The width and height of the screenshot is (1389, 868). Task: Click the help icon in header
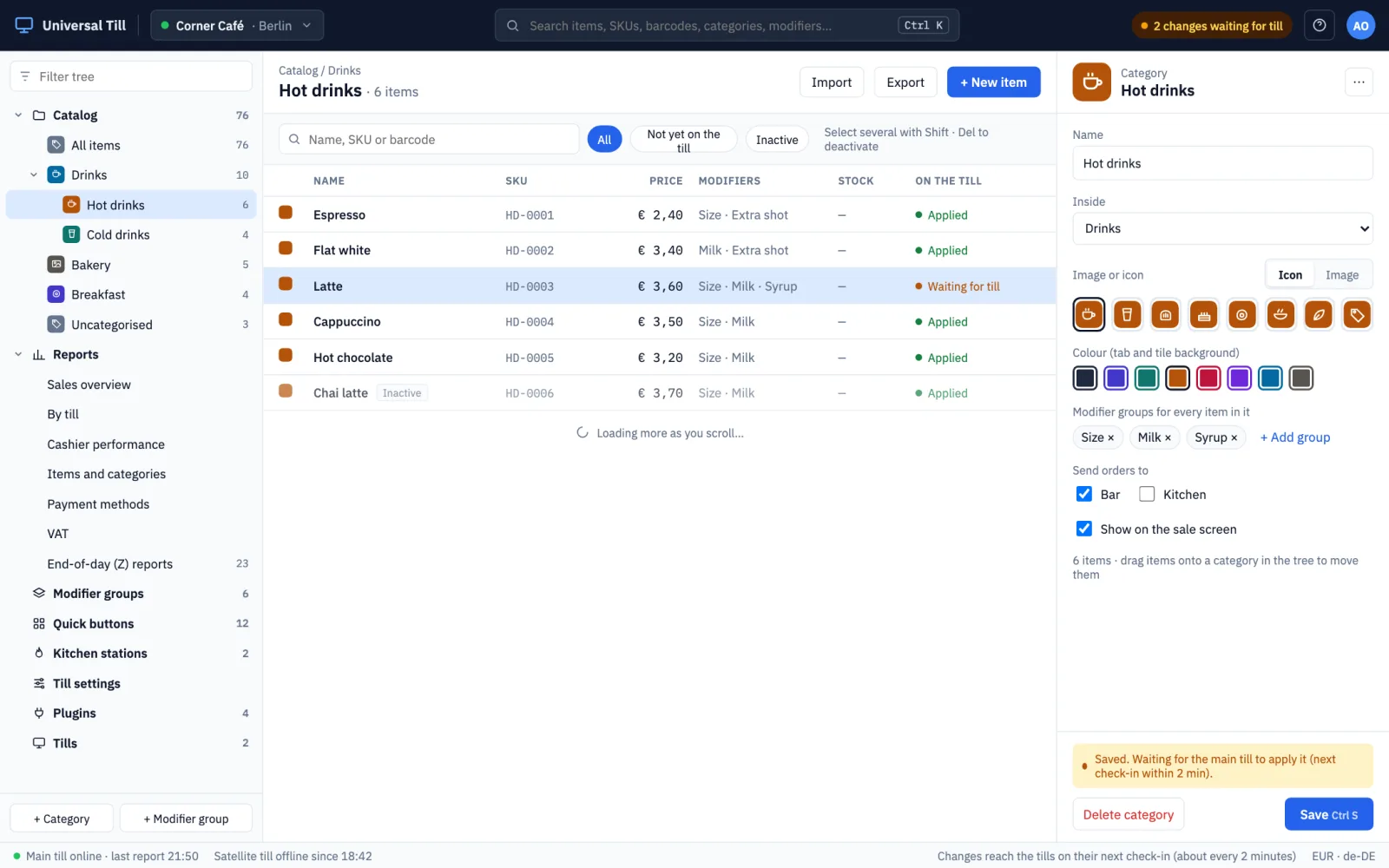1320,25
